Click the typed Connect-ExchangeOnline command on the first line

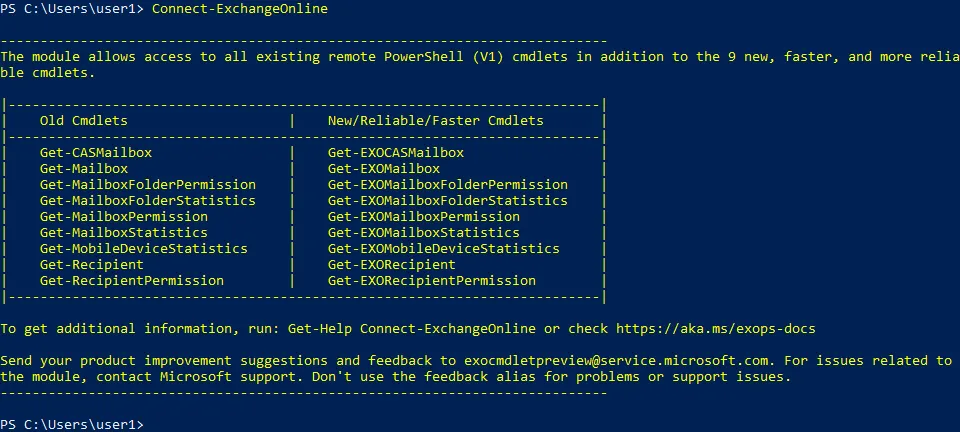240,9
